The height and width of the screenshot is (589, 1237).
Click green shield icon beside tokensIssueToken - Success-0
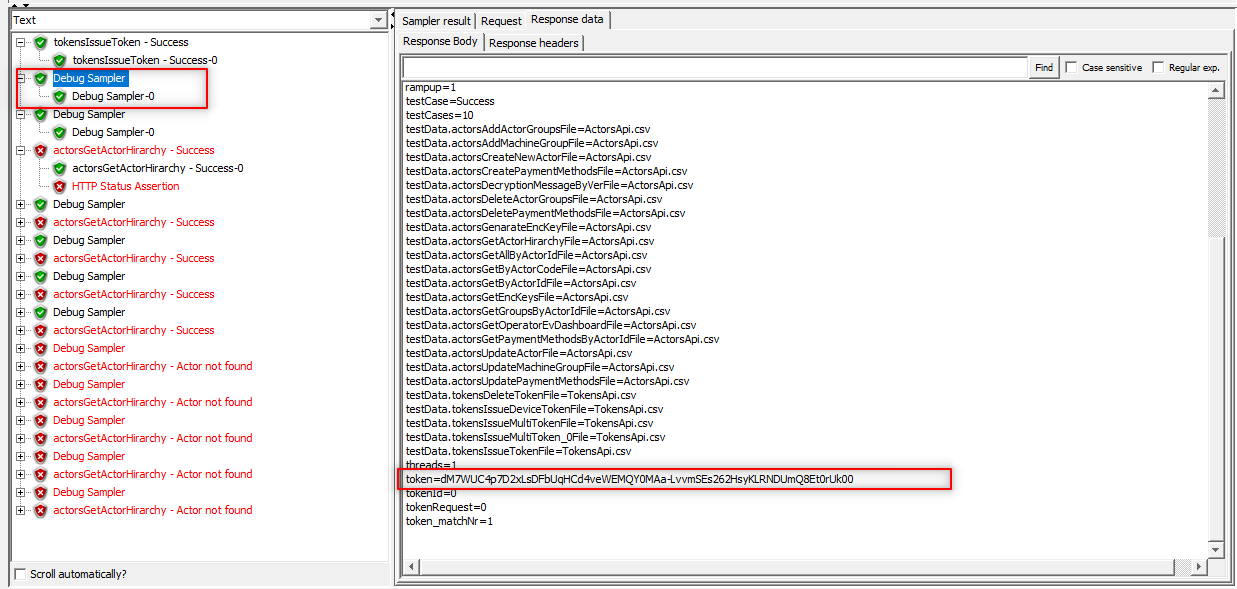tap(59, 60)
